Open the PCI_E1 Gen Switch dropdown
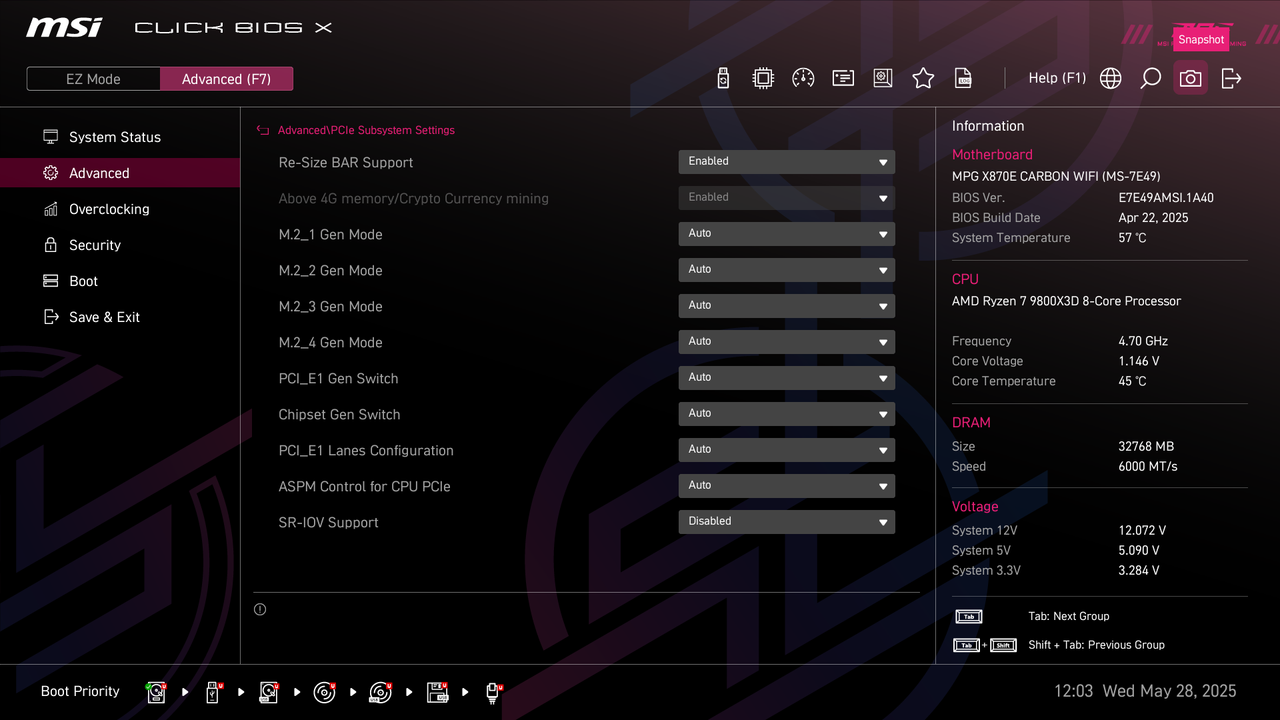The height and width of the screenshot is (720, 1280). (786, 378)
